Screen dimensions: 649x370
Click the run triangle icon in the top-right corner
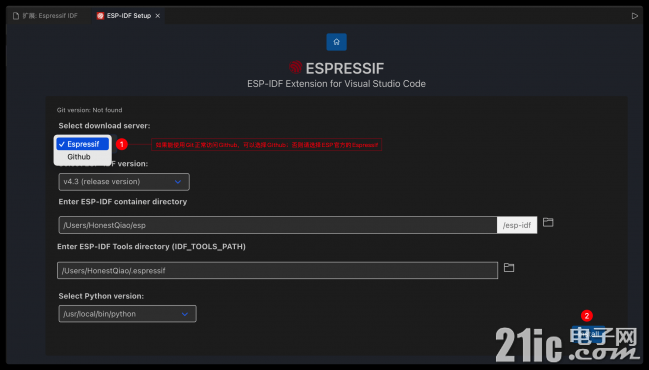(x=635, y=16)
